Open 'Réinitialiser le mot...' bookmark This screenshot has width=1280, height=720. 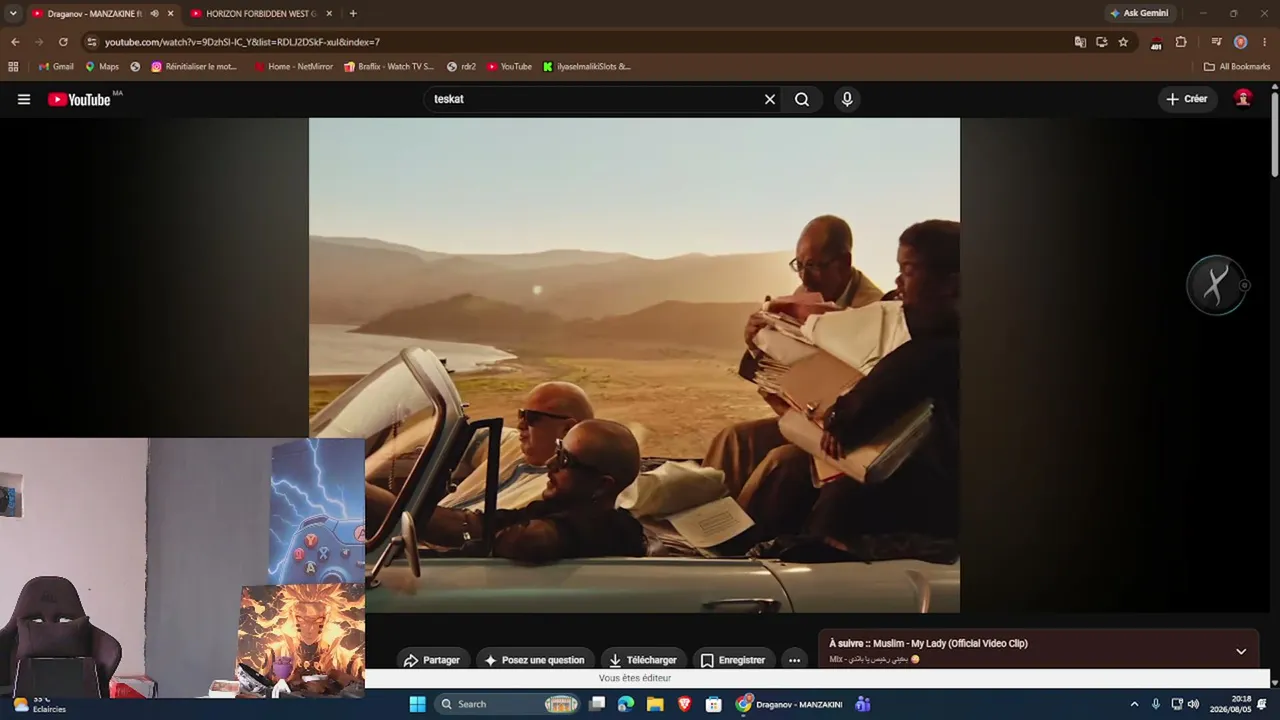tap(194, 67)
